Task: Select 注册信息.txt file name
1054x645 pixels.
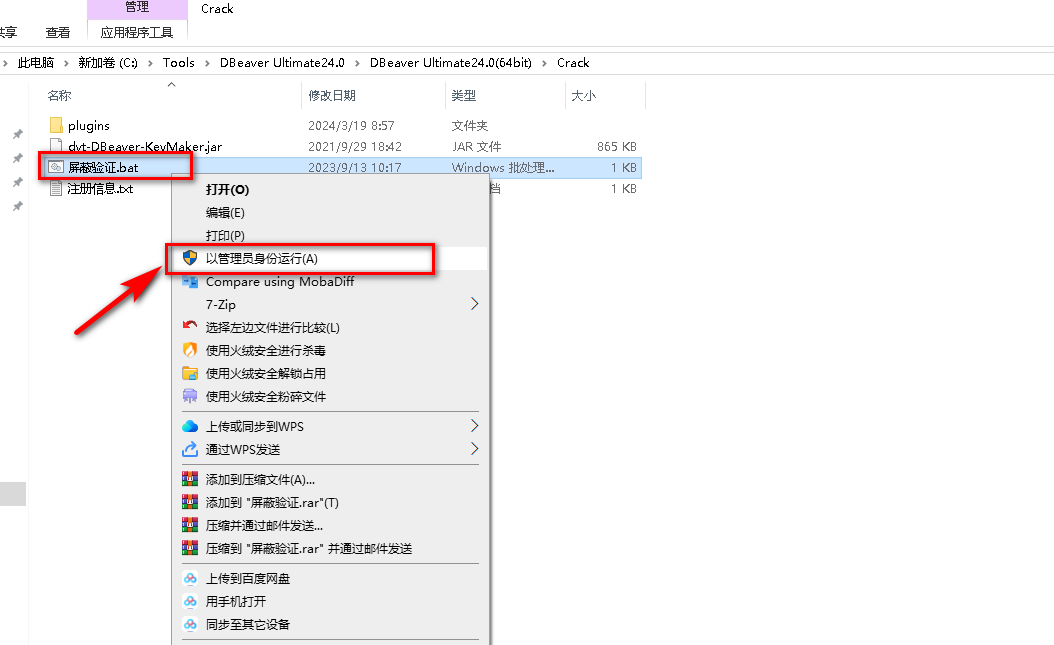Action: click(100, 189)
